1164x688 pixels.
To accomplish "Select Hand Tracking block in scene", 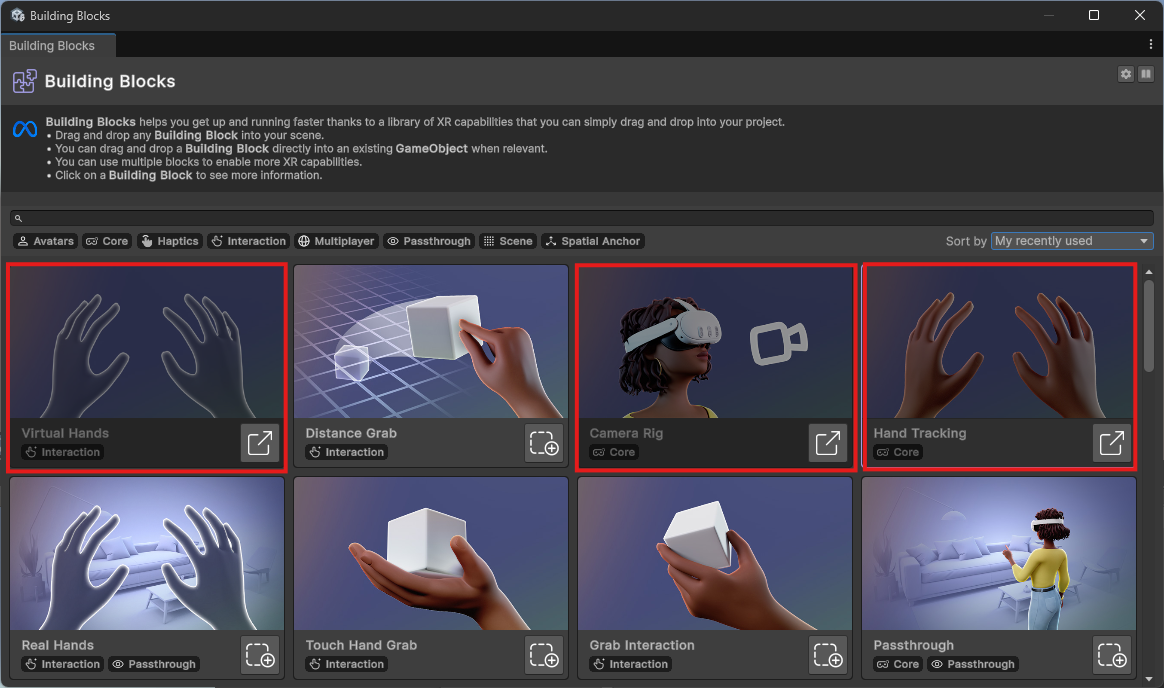I will click(1111, 443).
